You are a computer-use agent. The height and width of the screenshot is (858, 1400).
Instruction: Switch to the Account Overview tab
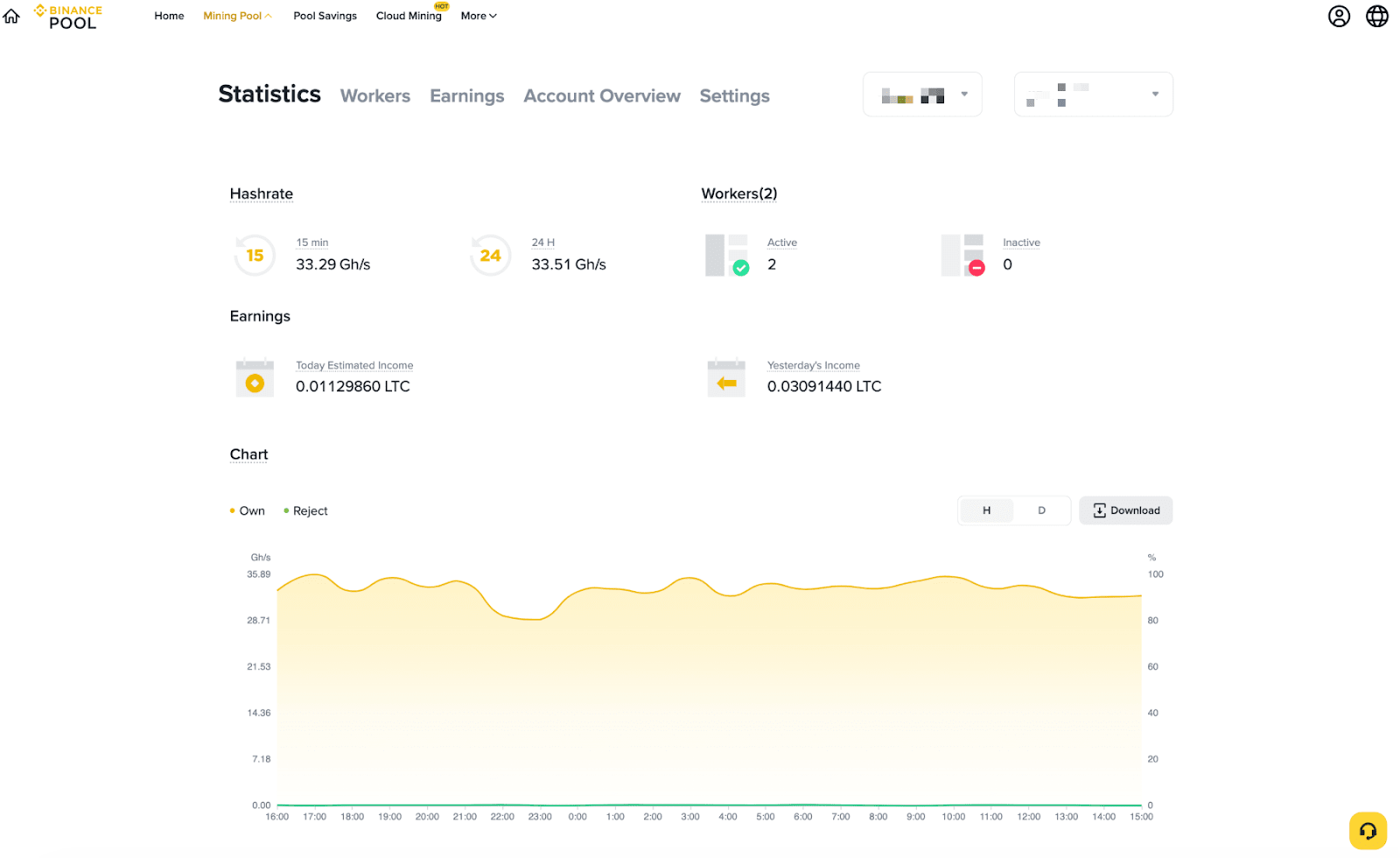[x=602, y=96]
